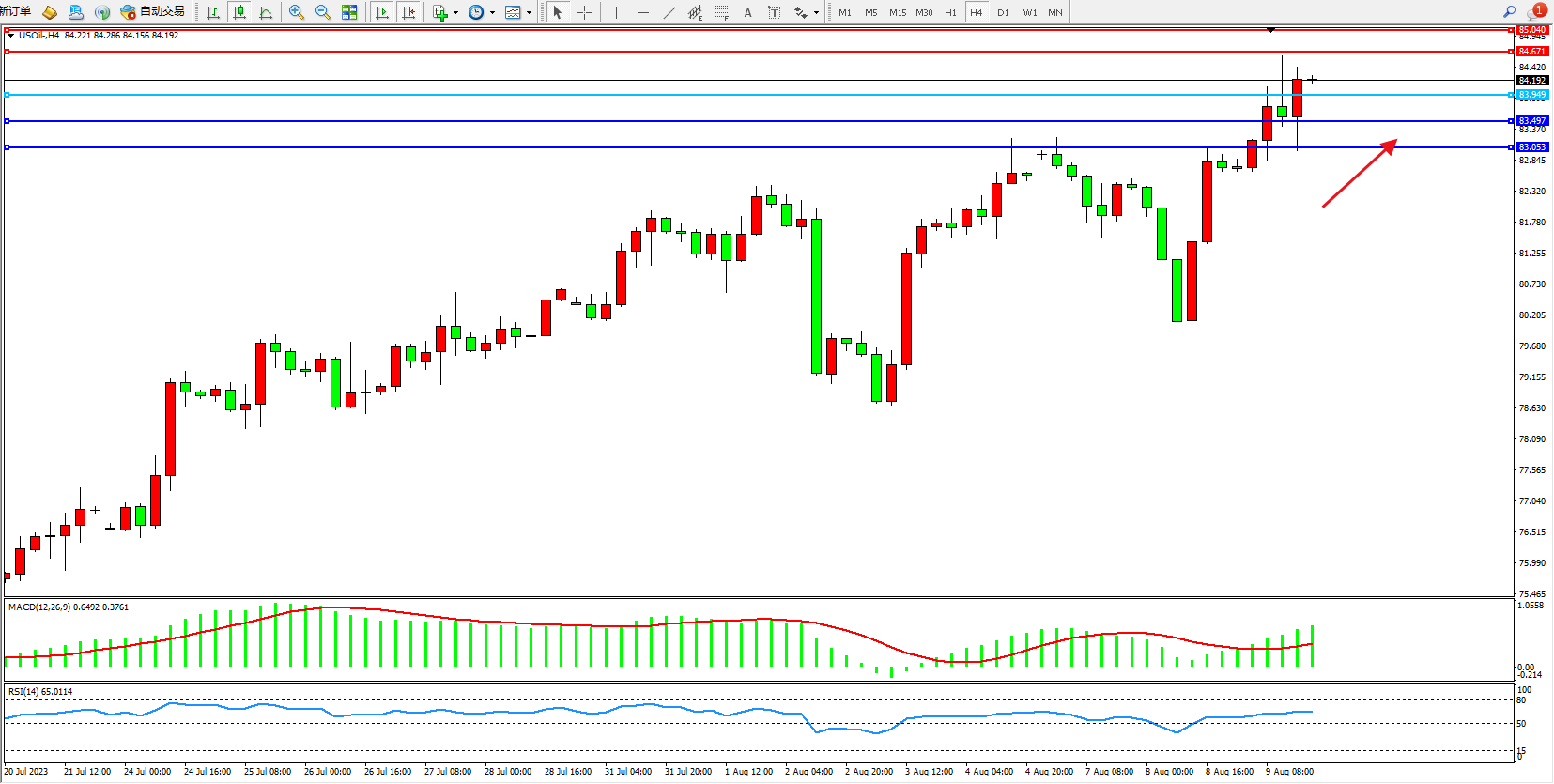Screen dimensions: 1554x784
Task: Open the search magnifier at top right
Action: coord(1510,12)
